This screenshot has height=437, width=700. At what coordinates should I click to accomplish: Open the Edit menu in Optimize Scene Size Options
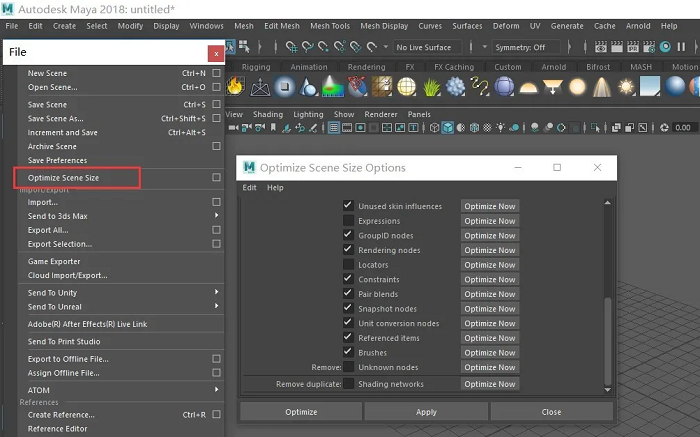249,187
